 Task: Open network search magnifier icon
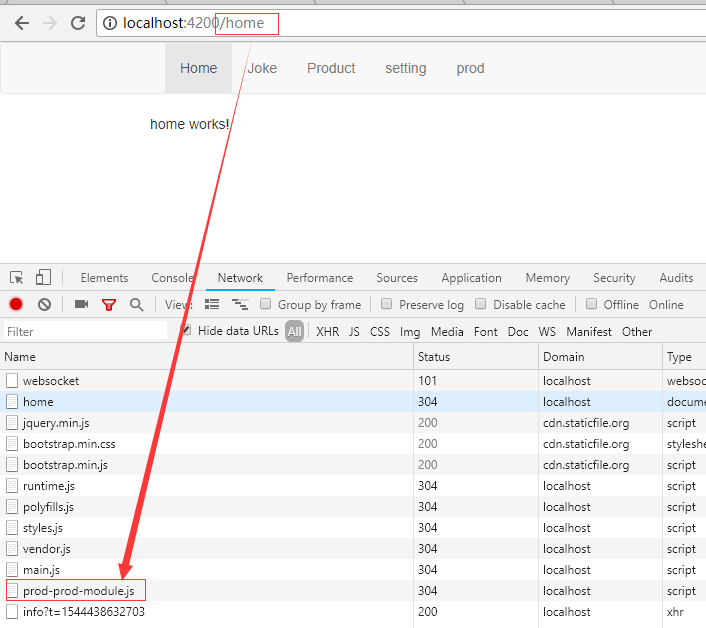tap(136, 305)
